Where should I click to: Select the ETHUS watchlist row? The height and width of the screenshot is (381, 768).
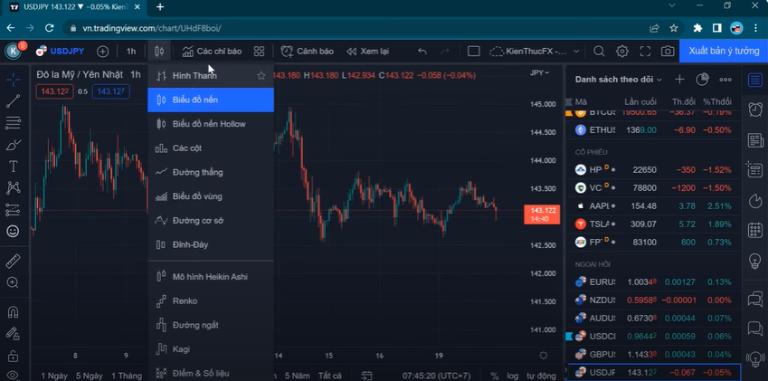[653, 130]
